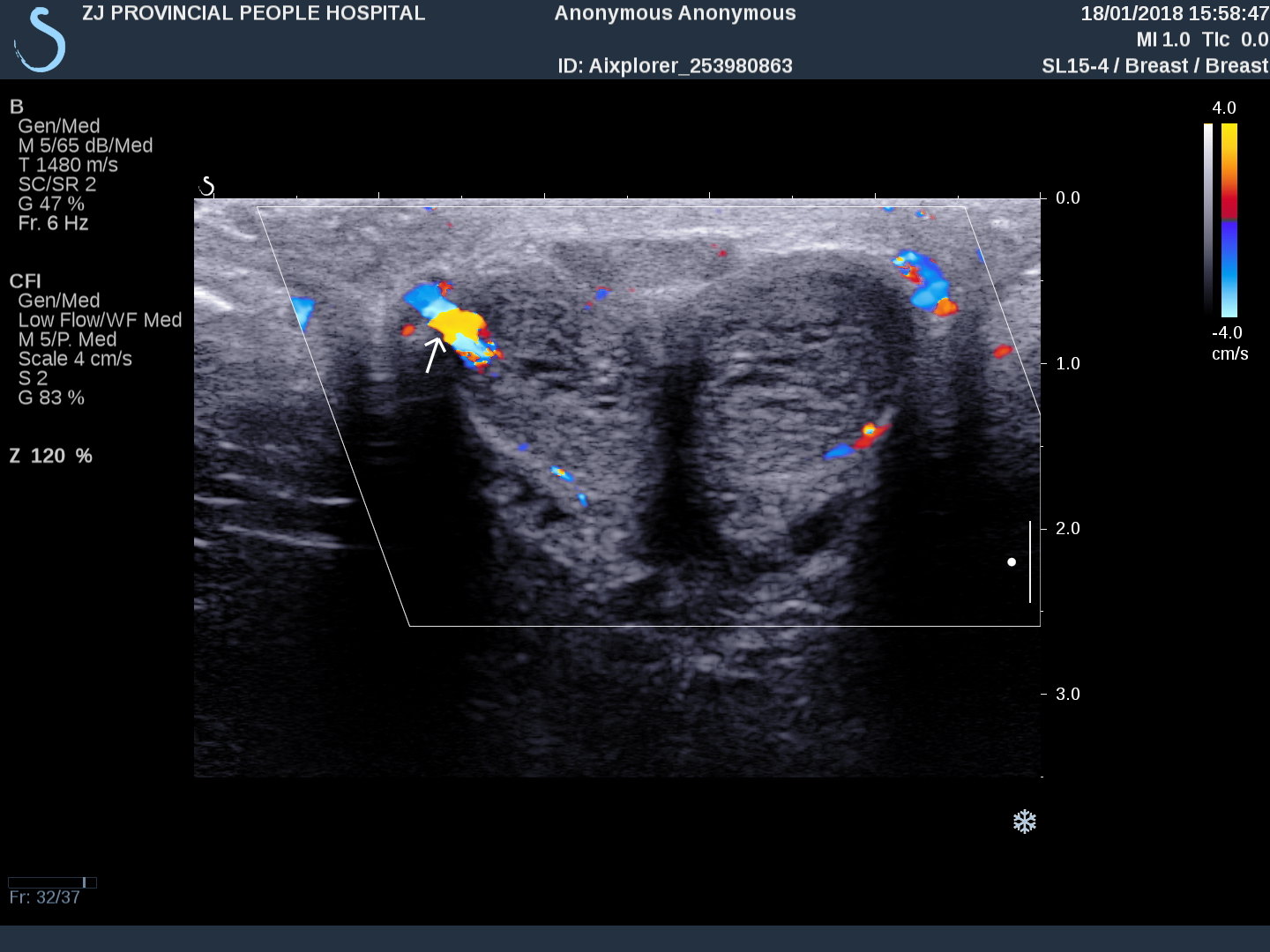Select the patient name 'Anonymous Anonymous'
The image size is (1270, 952).
pos(675,13)
